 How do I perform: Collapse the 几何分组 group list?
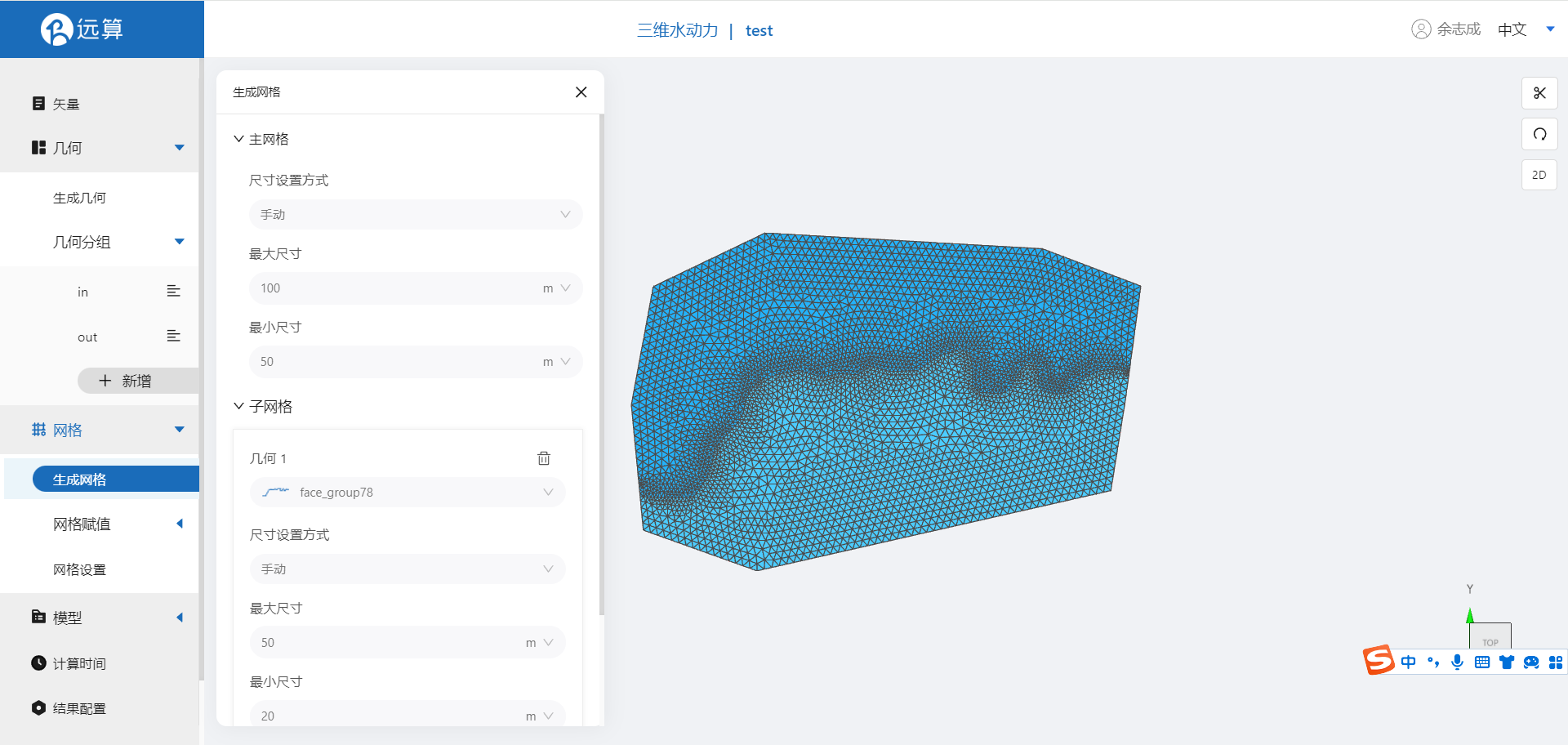(180, 242)
